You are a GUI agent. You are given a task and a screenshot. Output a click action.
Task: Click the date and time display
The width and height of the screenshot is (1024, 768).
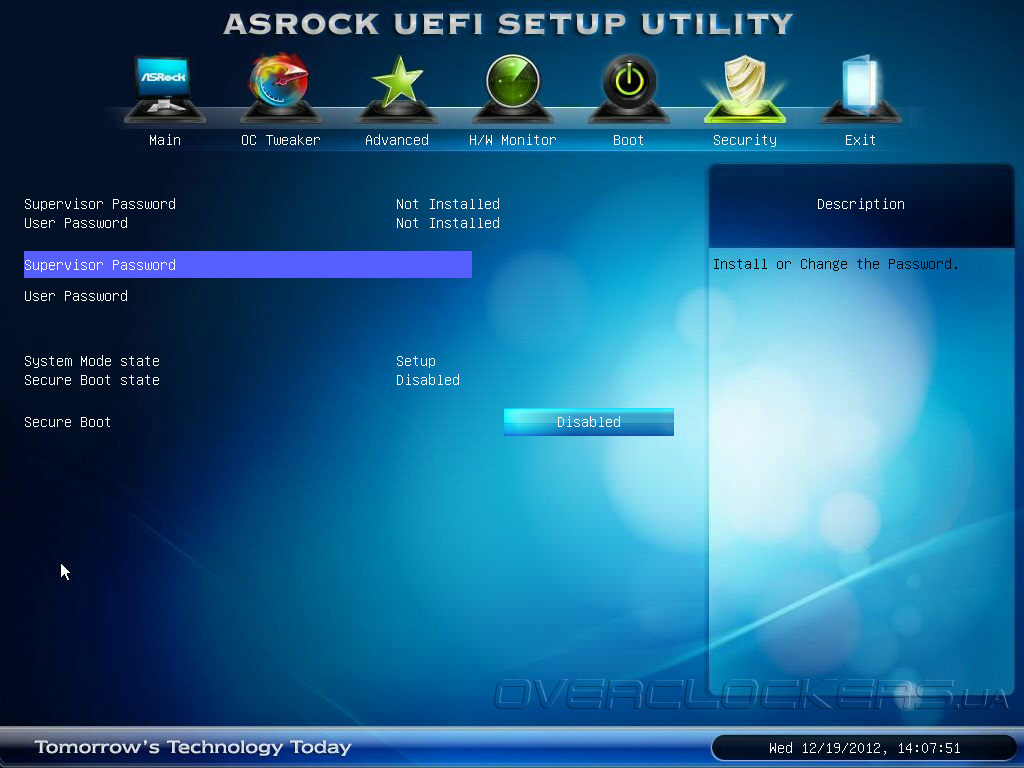(x=864, y=748)
